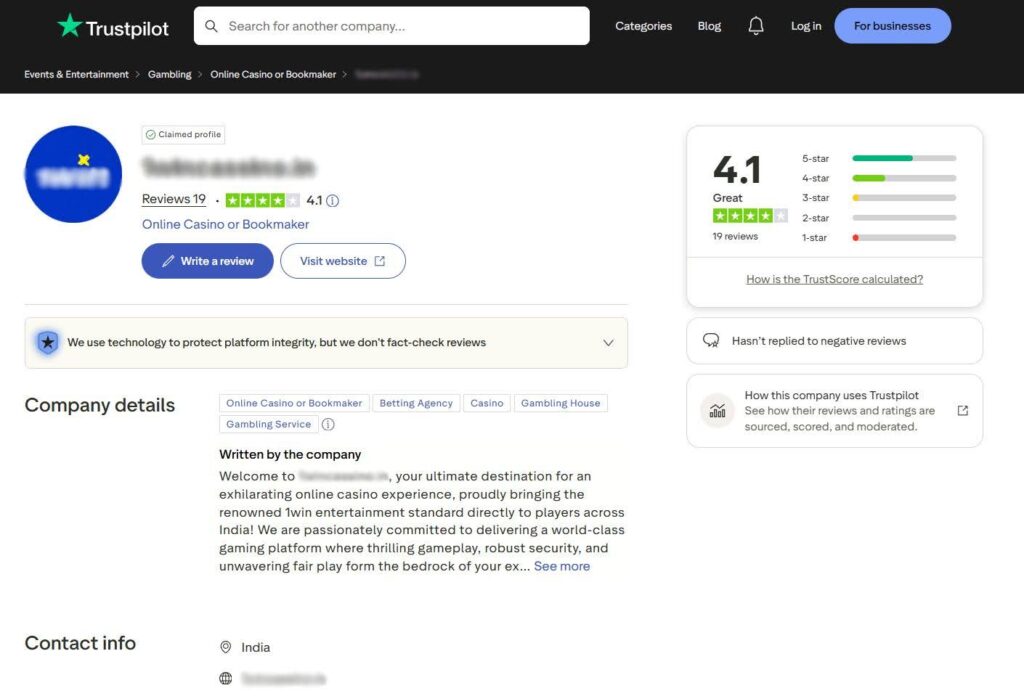
Task: Open the notifications bell icon
Action: point(756,26)
